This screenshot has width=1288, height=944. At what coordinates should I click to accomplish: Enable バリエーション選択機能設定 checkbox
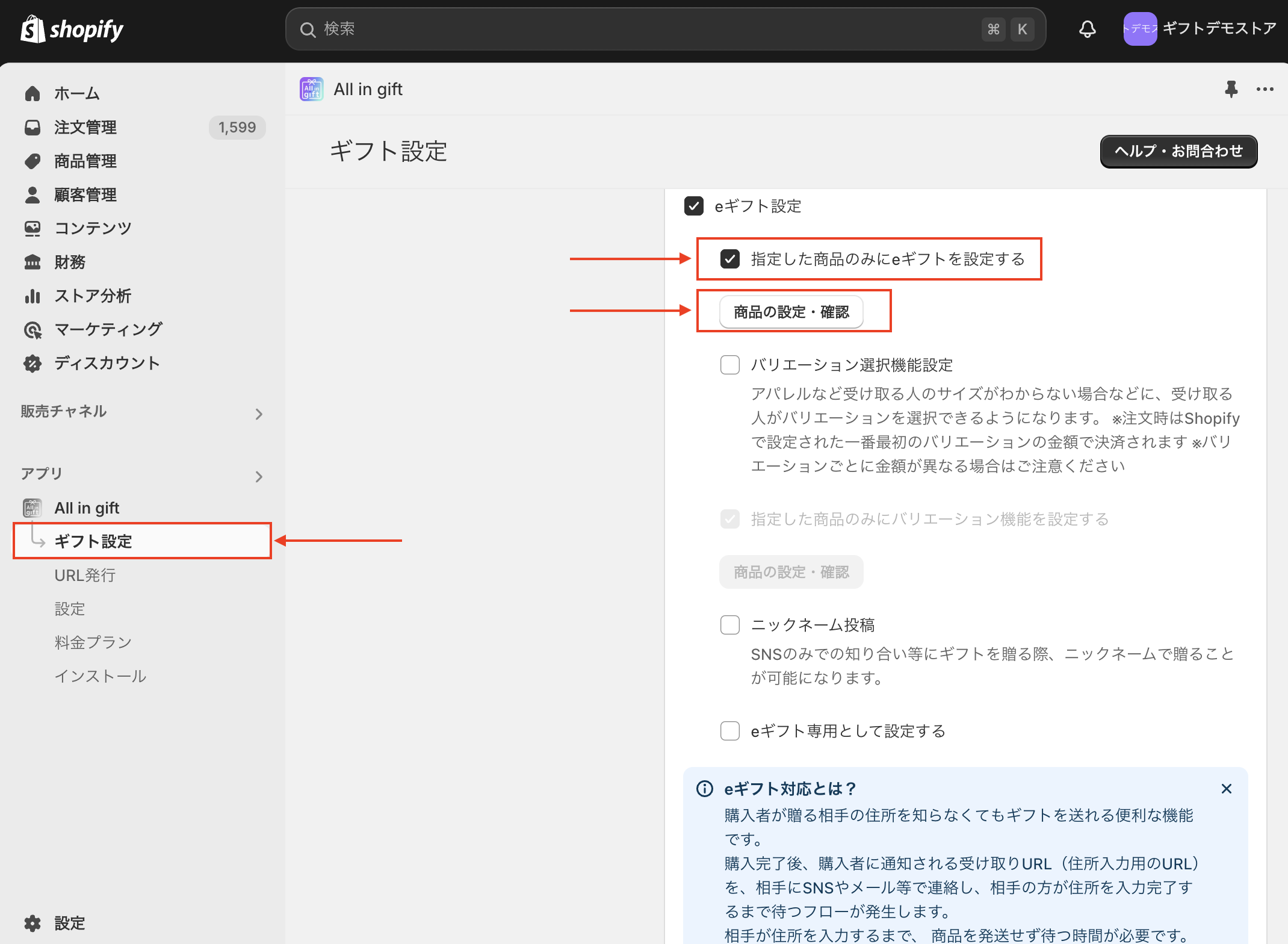pyautogui.click(x=730, y=365)
